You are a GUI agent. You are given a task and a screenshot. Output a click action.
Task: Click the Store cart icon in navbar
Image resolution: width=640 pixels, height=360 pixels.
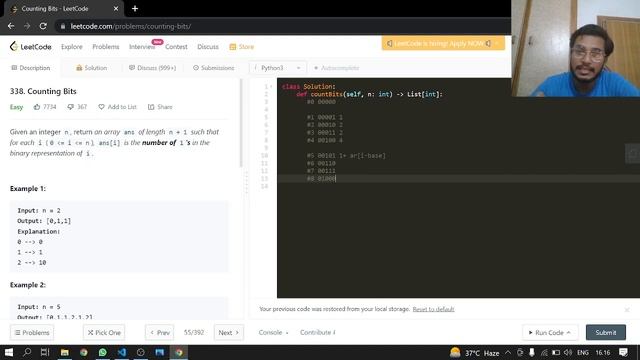233,47
